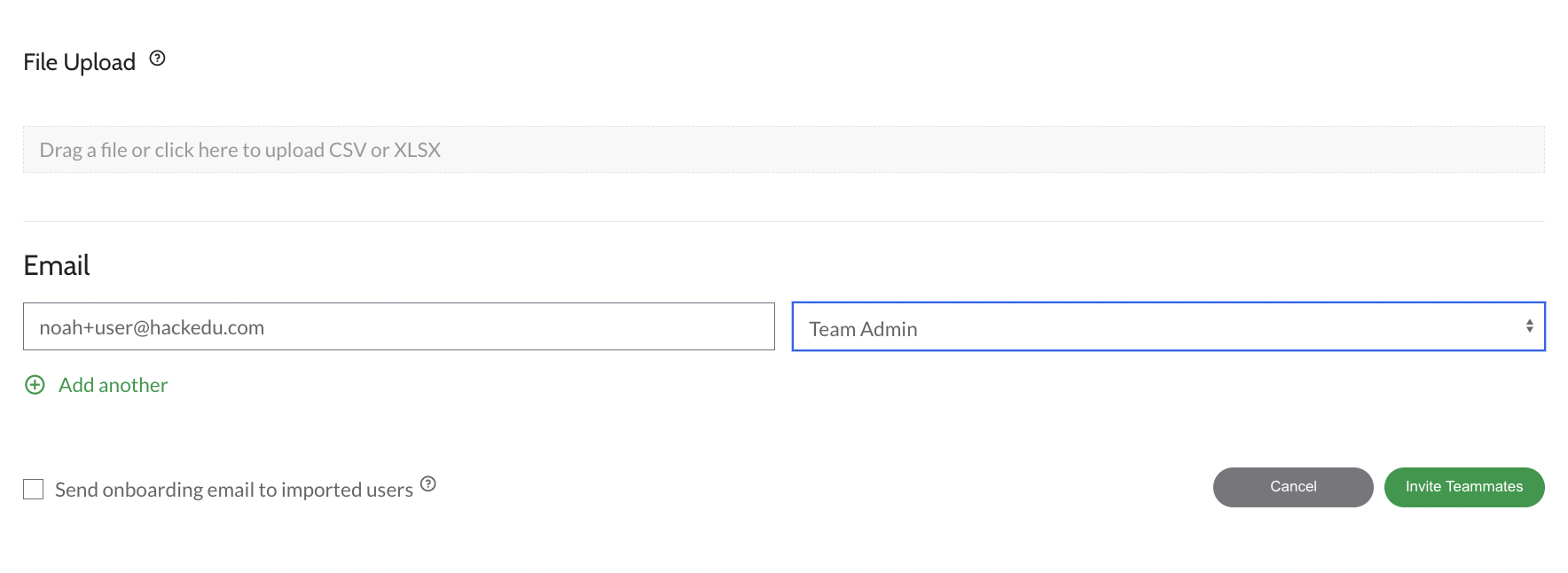Click the help icon beside File Upload
Viewport: 1568px width, 573px height.
[157, 59]
